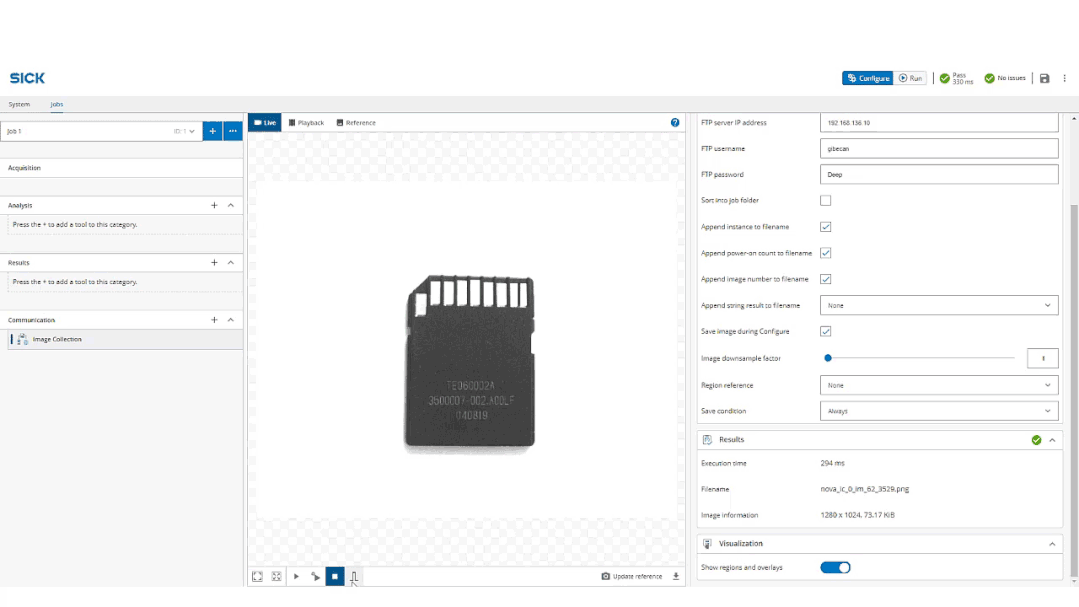The height and width of the screenshot is (607, 1079).
Task: Collapse the Results panel on the right
Action: pyautogui.click(x=1052, y=440)
